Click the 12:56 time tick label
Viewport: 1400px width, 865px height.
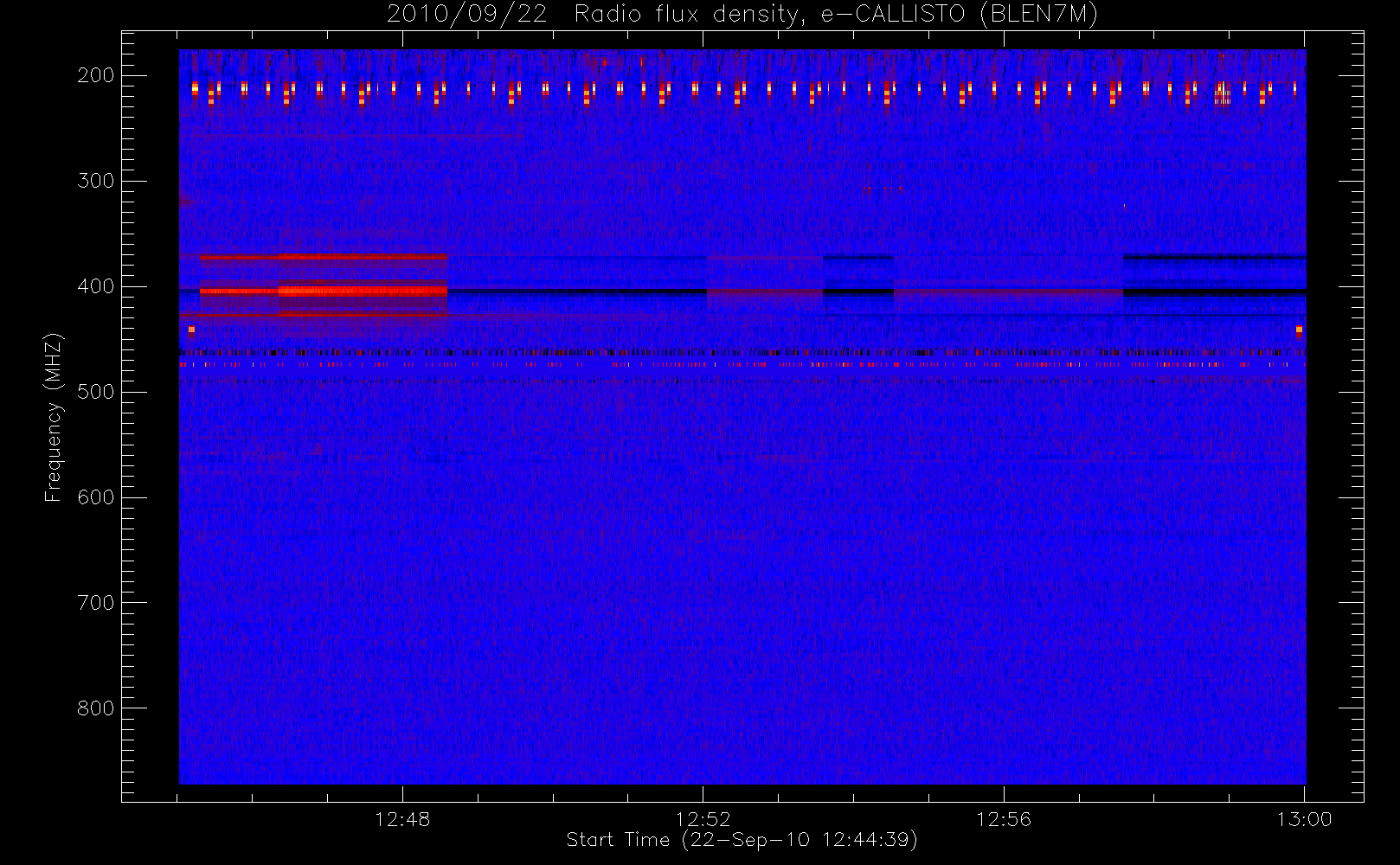click(x=1004, y=819)
